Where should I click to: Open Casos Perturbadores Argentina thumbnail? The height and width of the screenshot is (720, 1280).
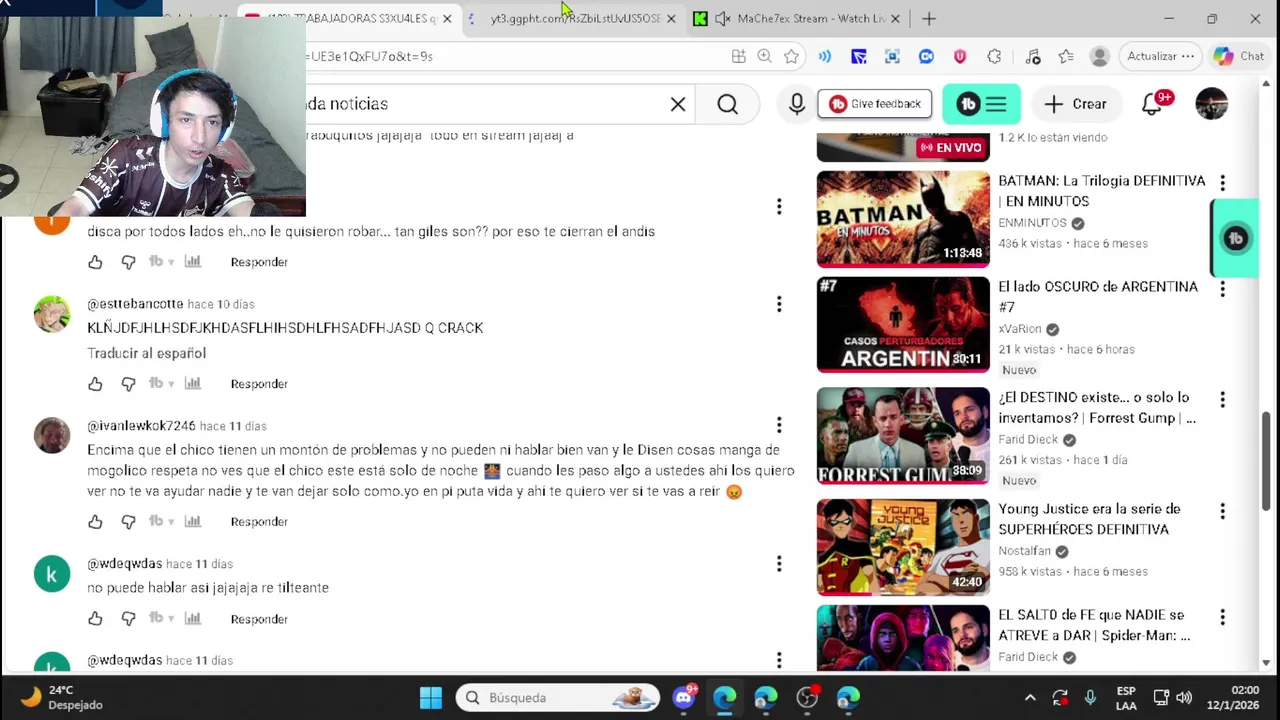(903, 326)
